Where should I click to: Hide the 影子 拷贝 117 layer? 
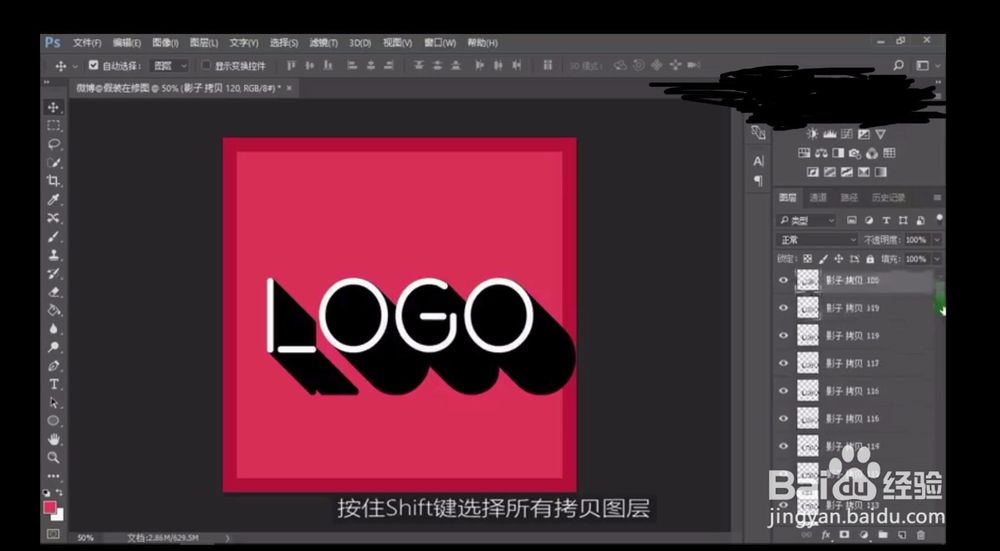(783, 363)
